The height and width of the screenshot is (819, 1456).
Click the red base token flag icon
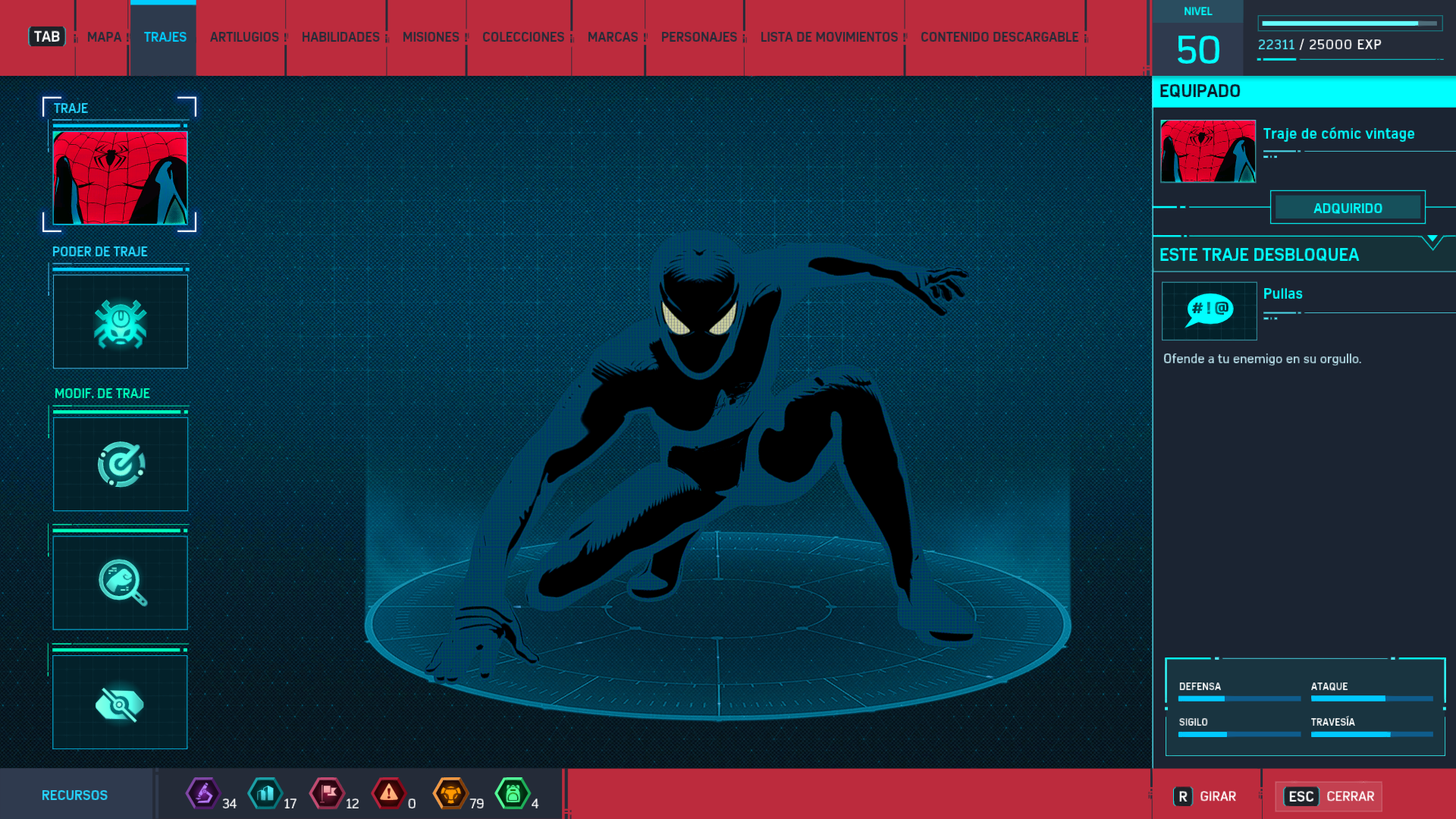(x=328, y=794)
